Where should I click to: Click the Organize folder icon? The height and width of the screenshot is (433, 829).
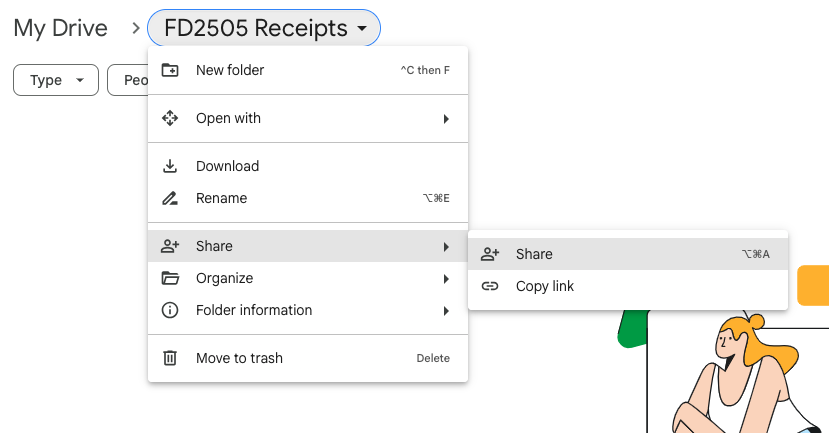[170, 278]
